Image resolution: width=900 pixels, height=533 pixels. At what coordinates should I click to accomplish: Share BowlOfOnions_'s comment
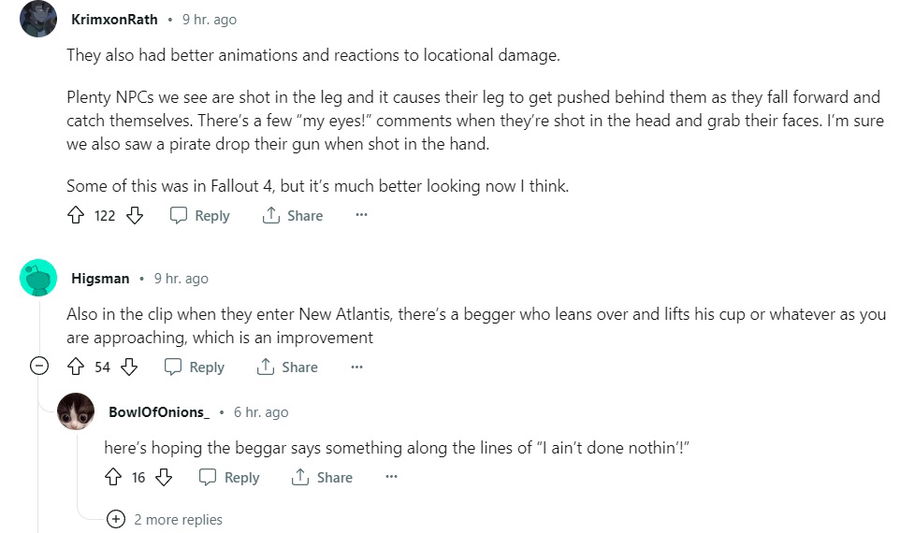point(322,477)
